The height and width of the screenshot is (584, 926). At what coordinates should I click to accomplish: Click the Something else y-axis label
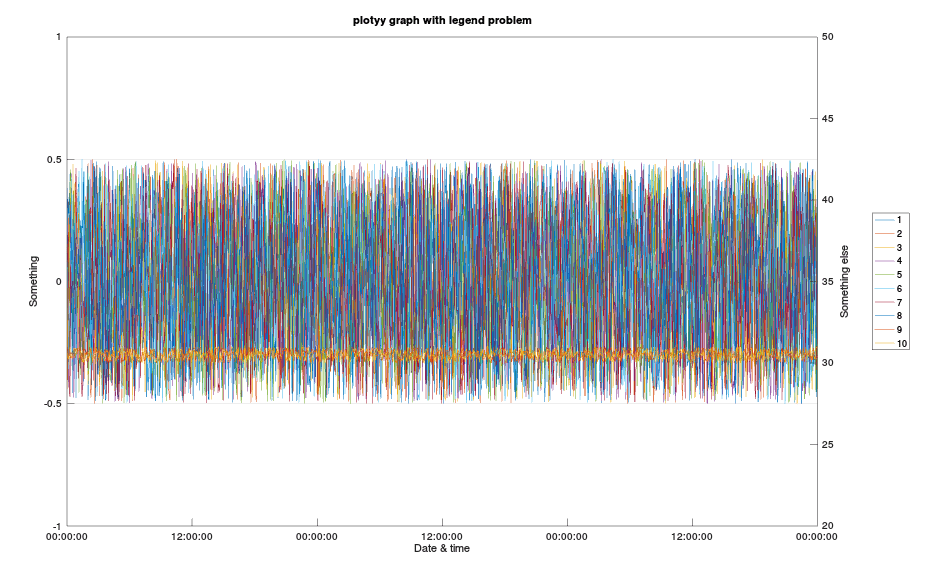click(845, 281)
